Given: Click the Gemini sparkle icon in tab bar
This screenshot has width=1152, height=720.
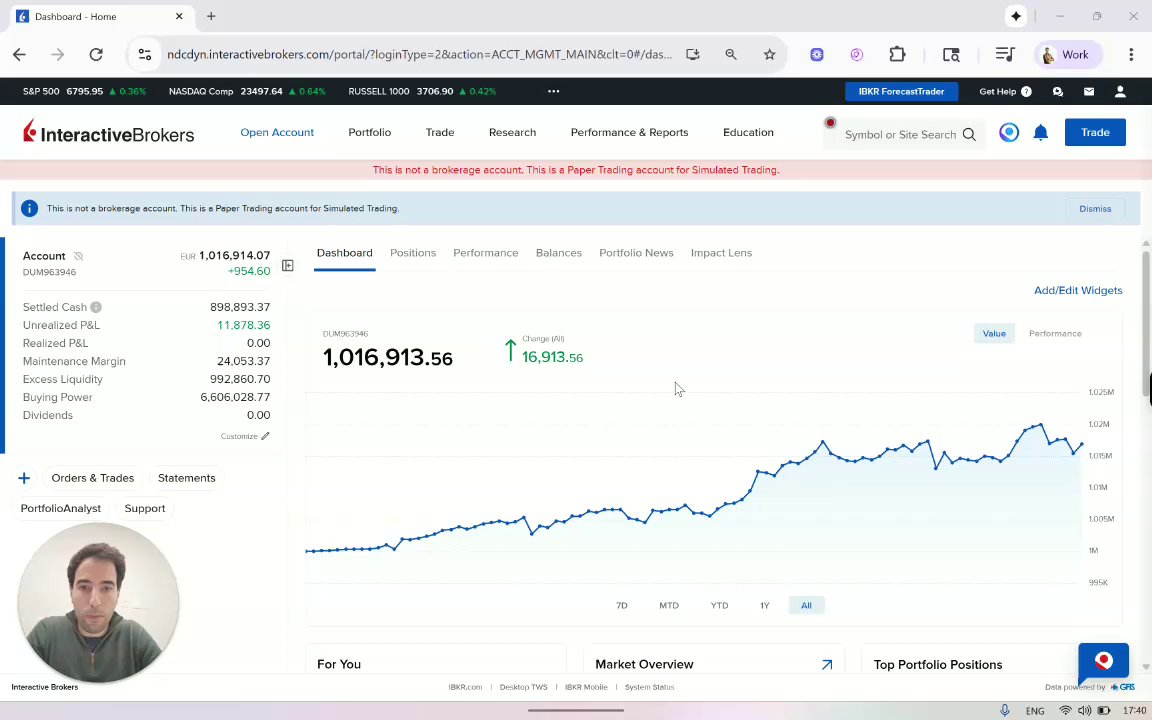Looking at the screenshot, I should (x=1016, y=16).
